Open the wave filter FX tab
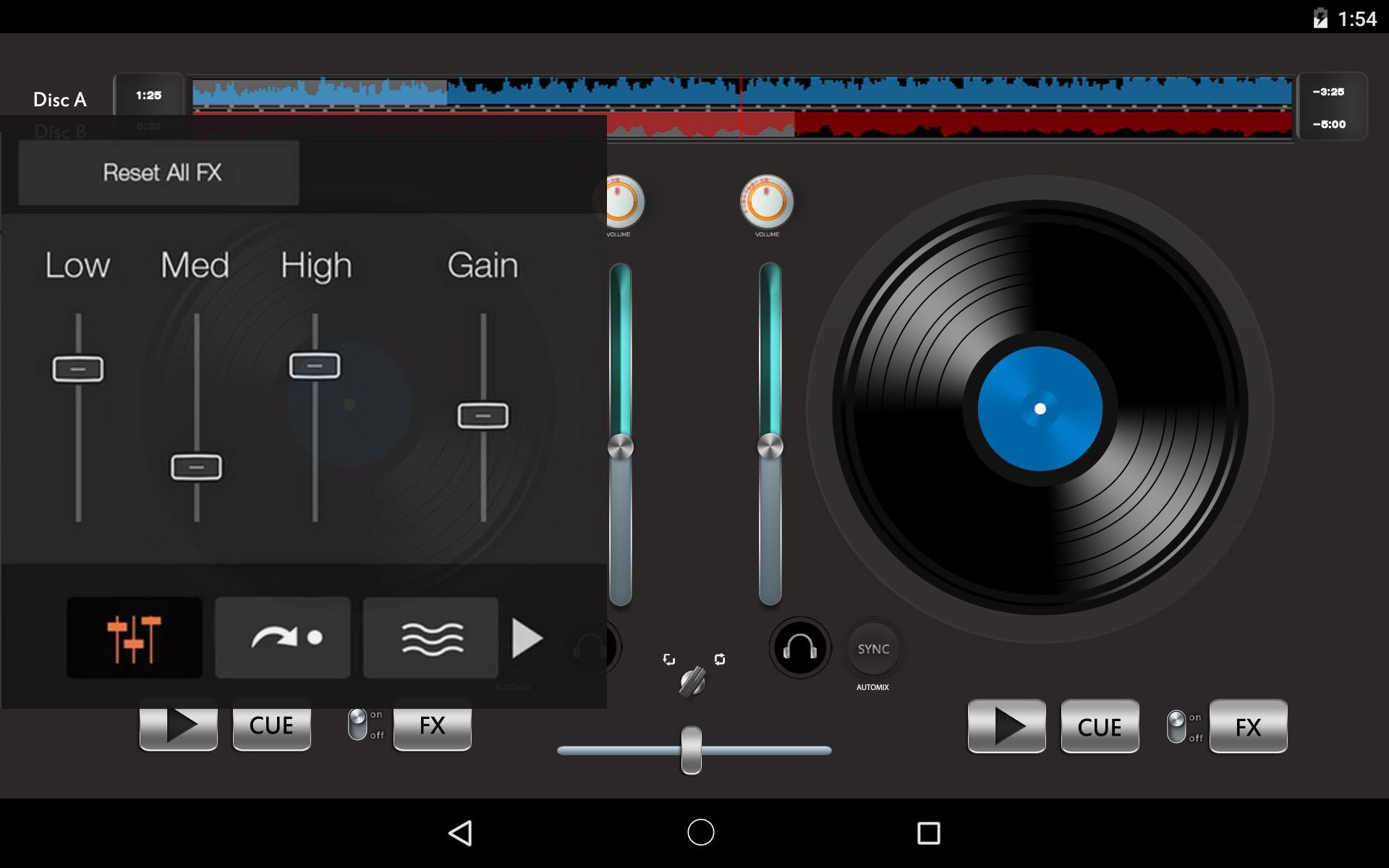1389x868 pixels. [431, 638]
